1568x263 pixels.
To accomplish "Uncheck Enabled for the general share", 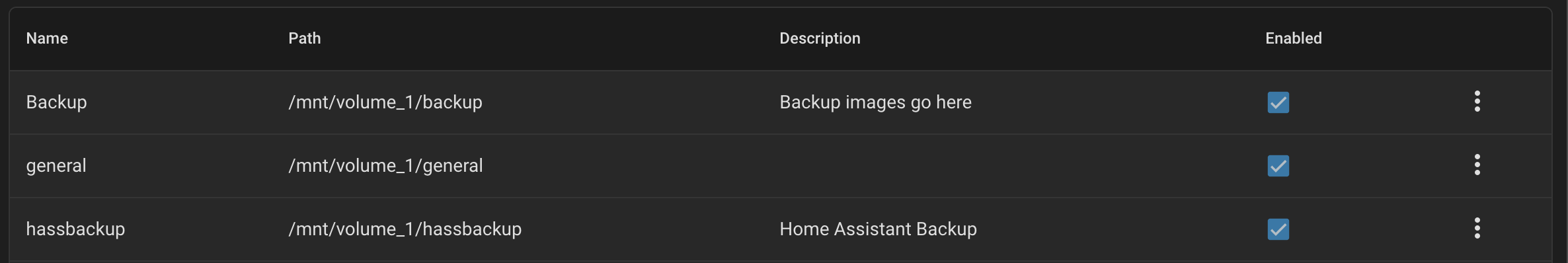I will pos(1278,166).
